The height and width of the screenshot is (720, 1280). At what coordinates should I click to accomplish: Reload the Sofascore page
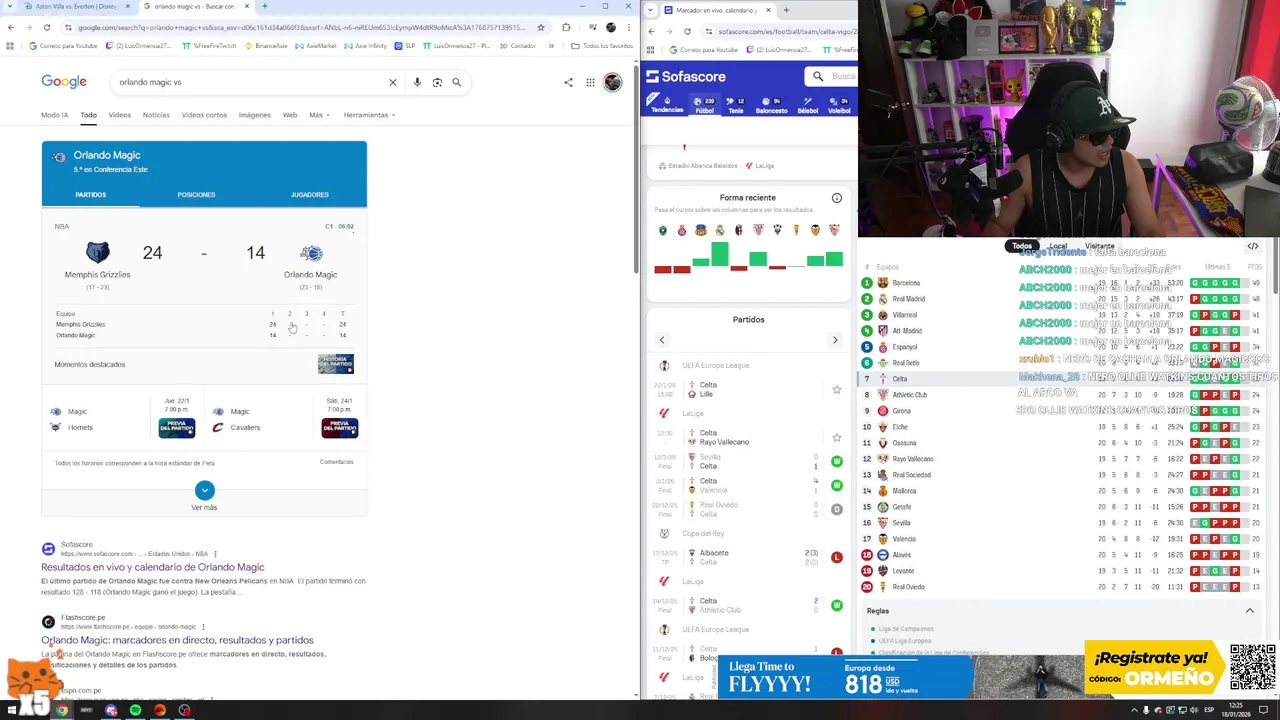687,31
